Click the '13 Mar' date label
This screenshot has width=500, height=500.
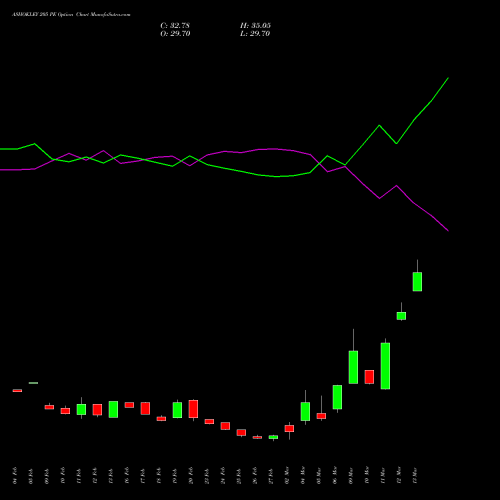point(415,475)
